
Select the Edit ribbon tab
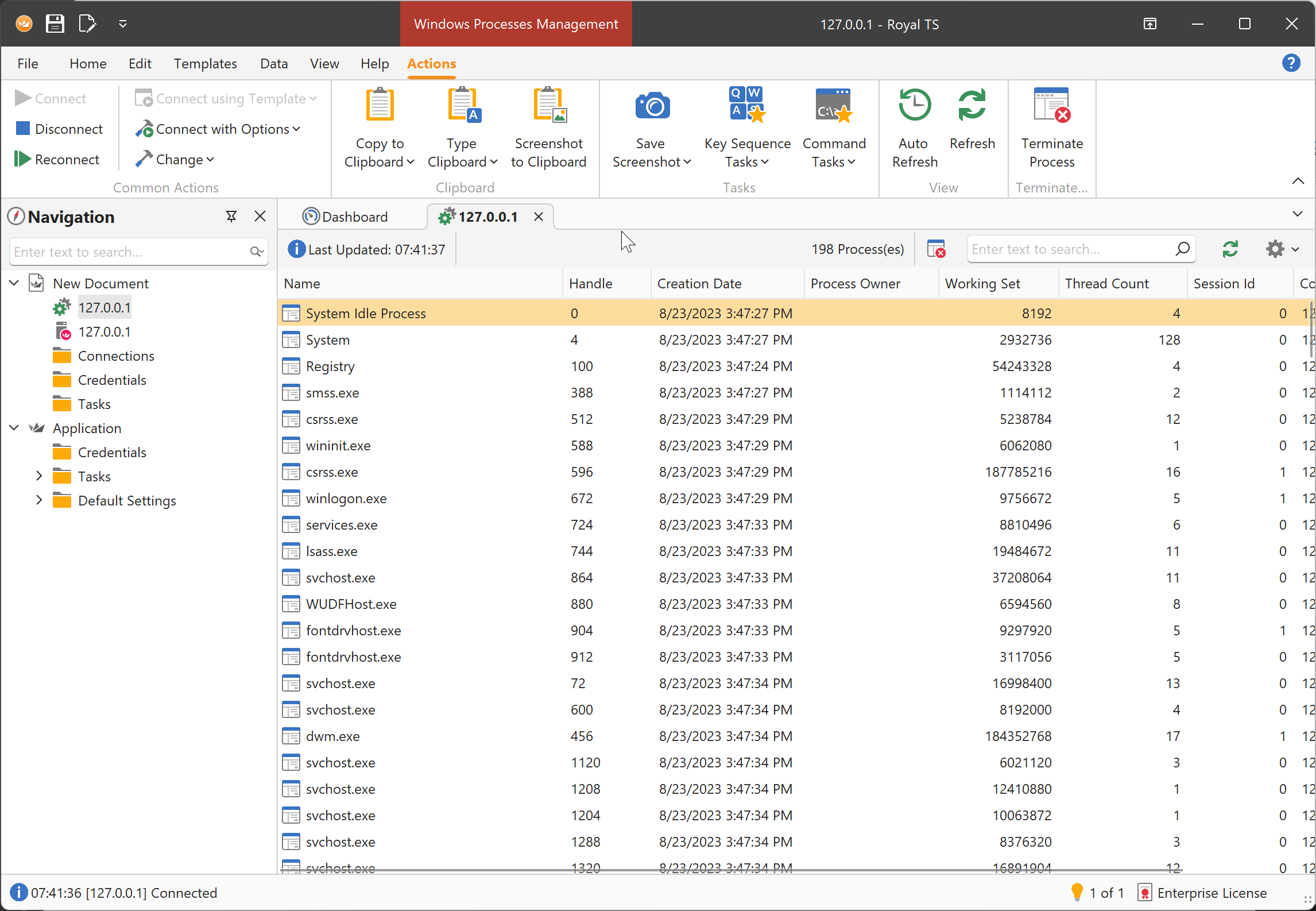(x=140, y=63)
